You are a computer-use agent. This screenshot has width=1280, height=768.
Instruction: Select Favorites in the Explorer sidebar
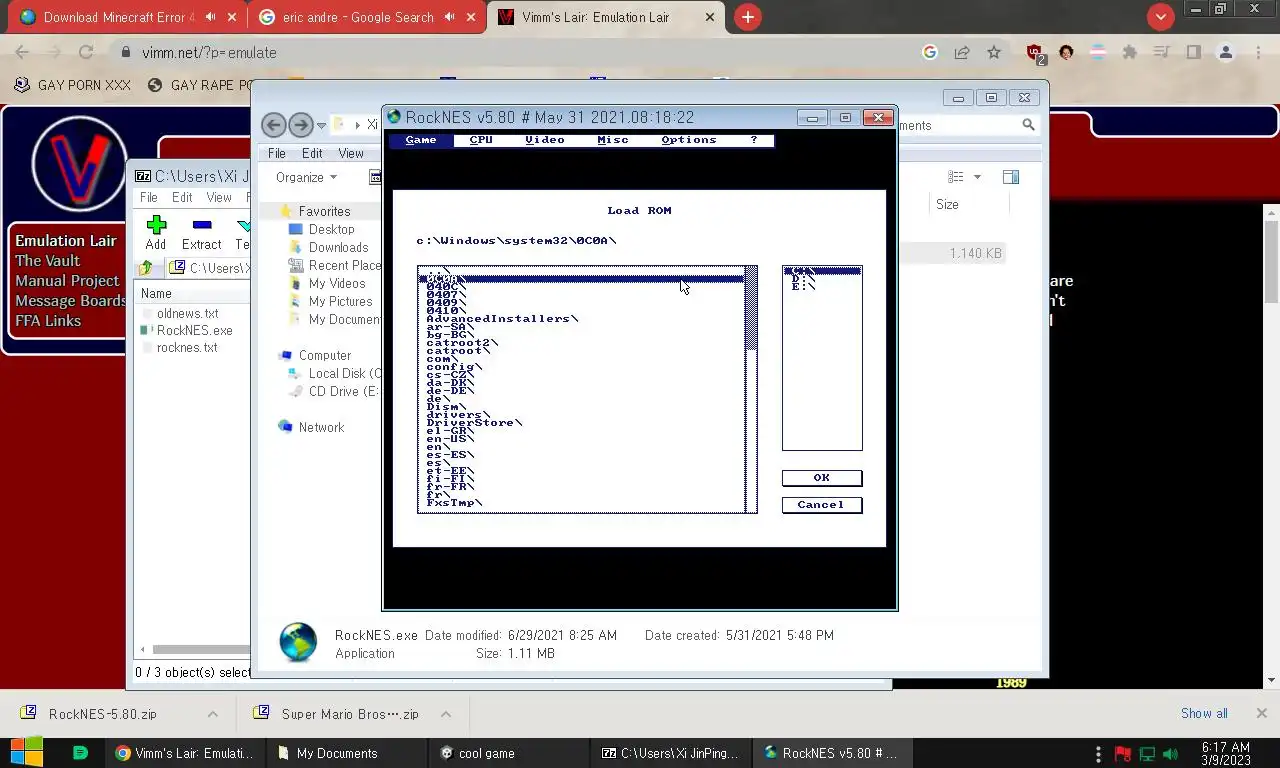[324, 212]
